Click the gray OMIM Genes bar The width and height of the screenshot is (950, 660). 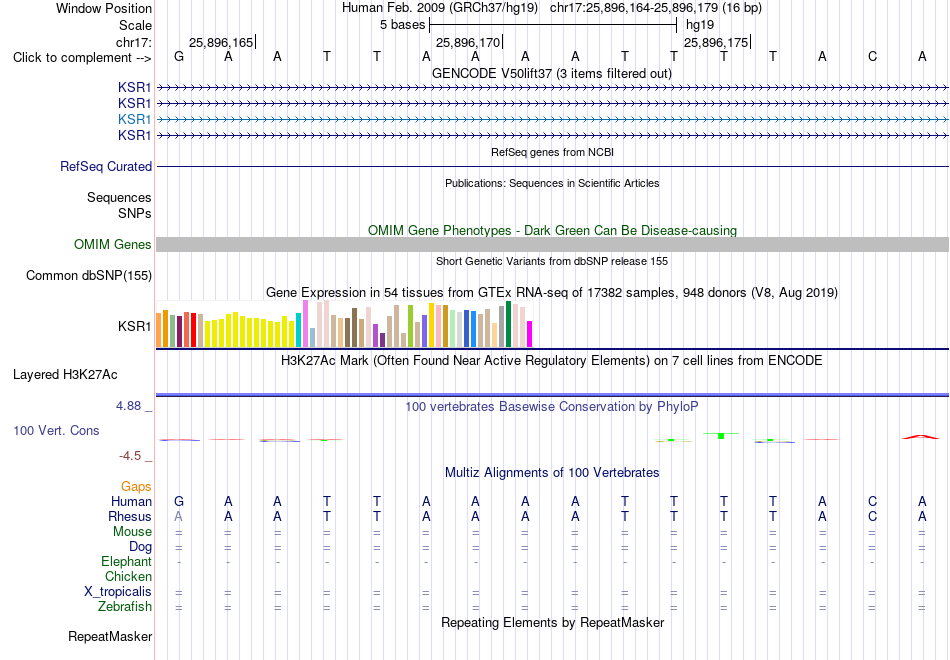click(552, 244)
